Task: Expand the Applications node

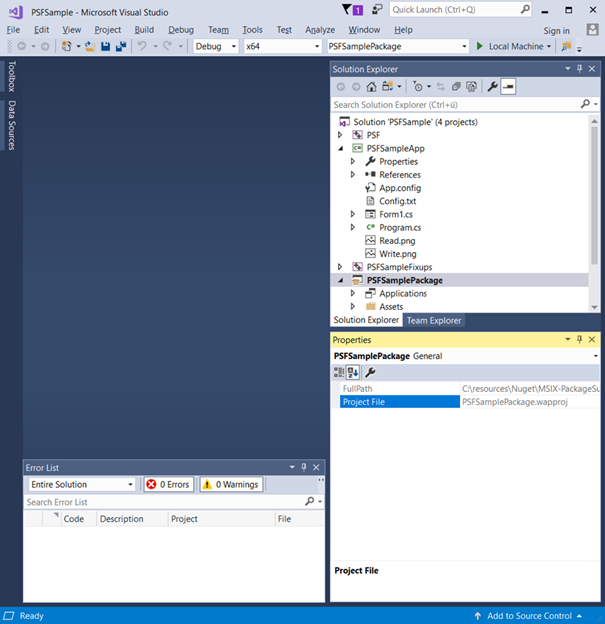Action: (x=353, y=293)
